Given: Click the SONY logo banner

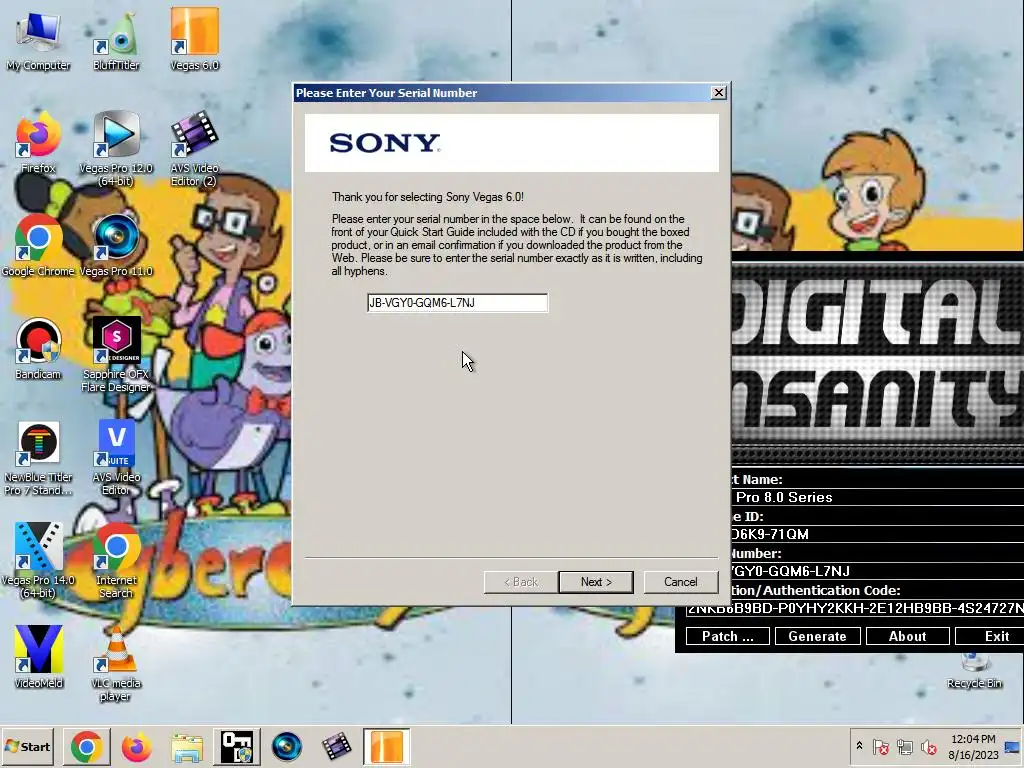Looking at the screenshot, I should point(512,143).
